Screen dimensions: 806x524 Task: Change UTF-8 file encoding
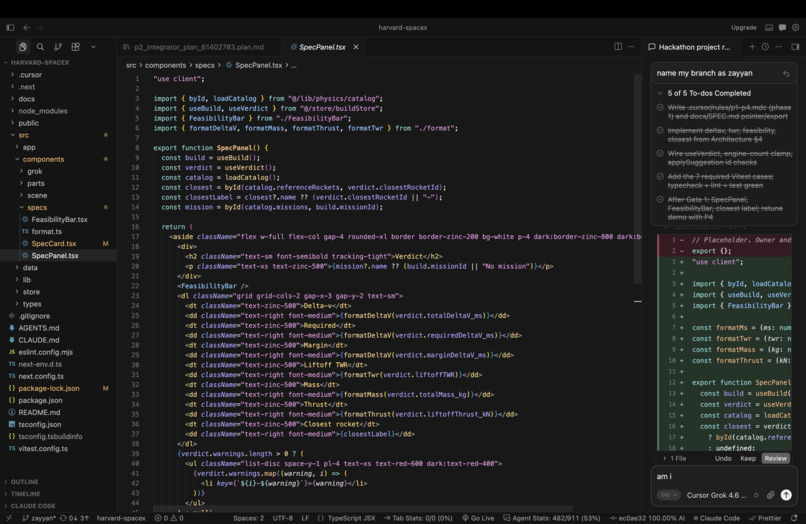click(x=283, y=518)
